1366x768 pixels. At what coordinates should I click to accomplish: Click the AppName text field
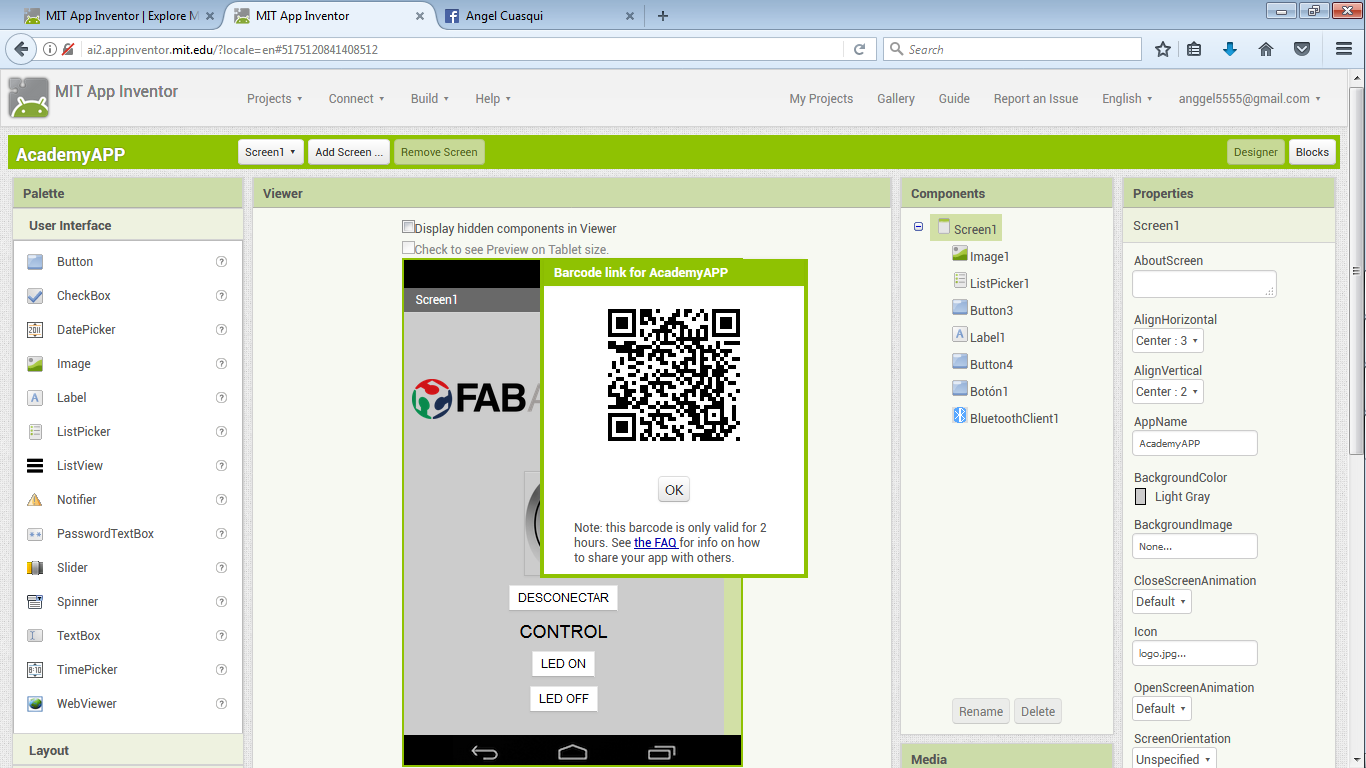pyautogui.click(x=1195, y=443)
